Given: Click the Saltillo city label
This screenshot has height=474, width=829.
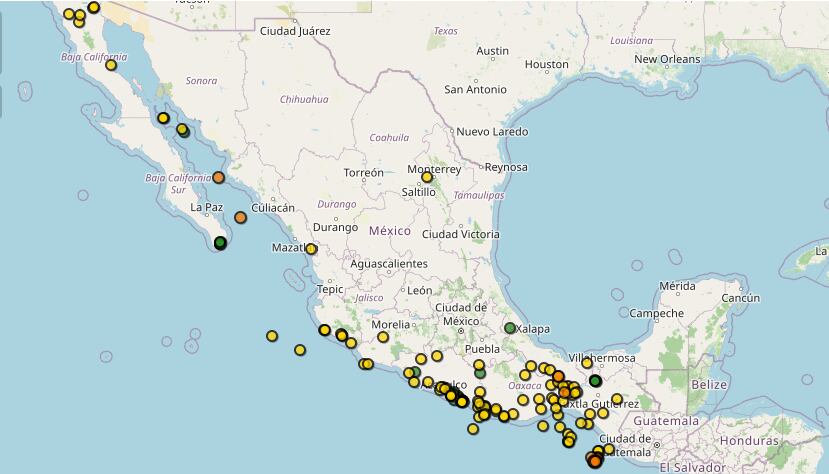Looking at the screenshot, I should 418,192.
